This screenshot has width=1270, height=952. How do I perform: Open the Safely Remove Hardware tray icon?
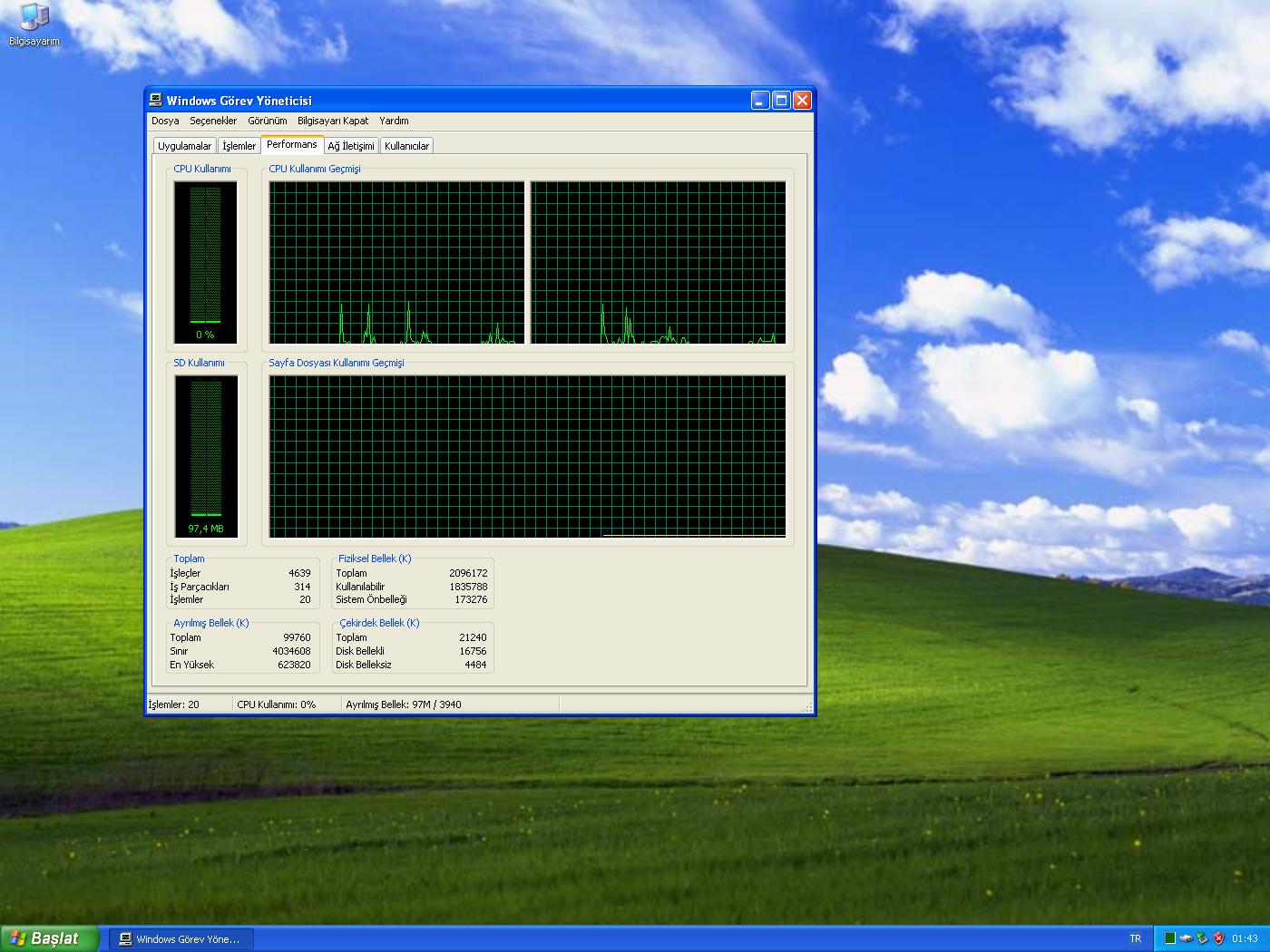pos(1186,938)
